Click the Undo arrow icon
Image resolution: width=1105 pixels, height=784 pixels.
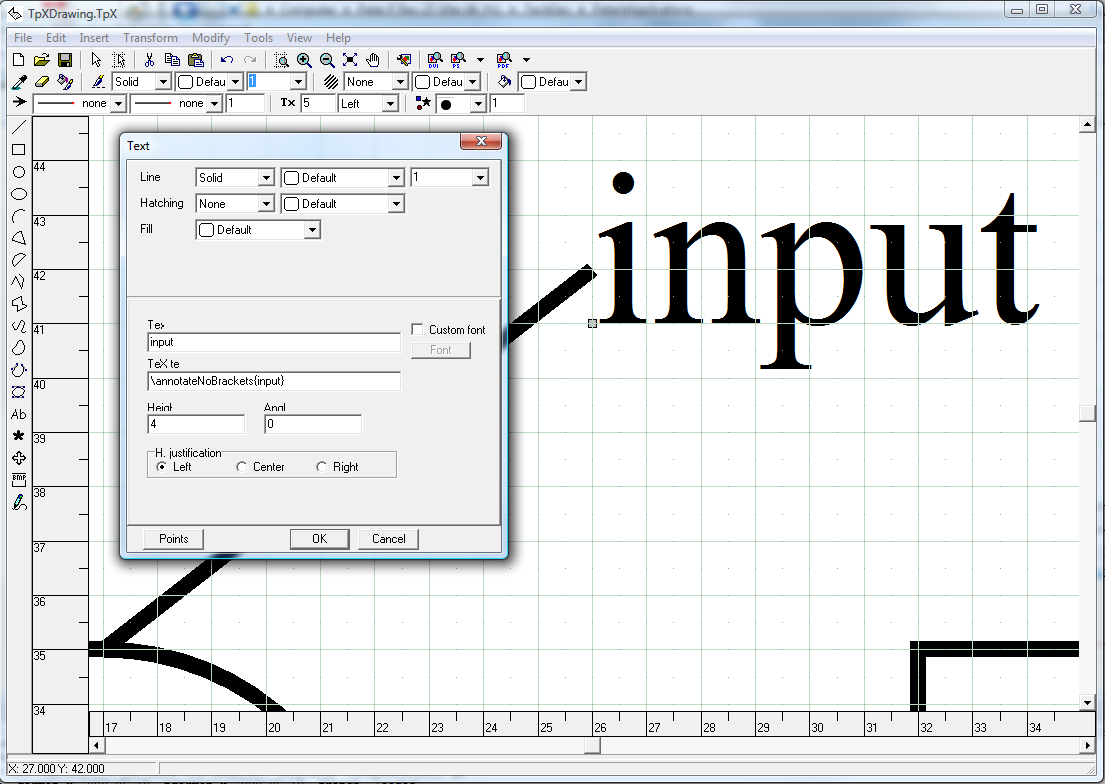[x=227, y=60]
